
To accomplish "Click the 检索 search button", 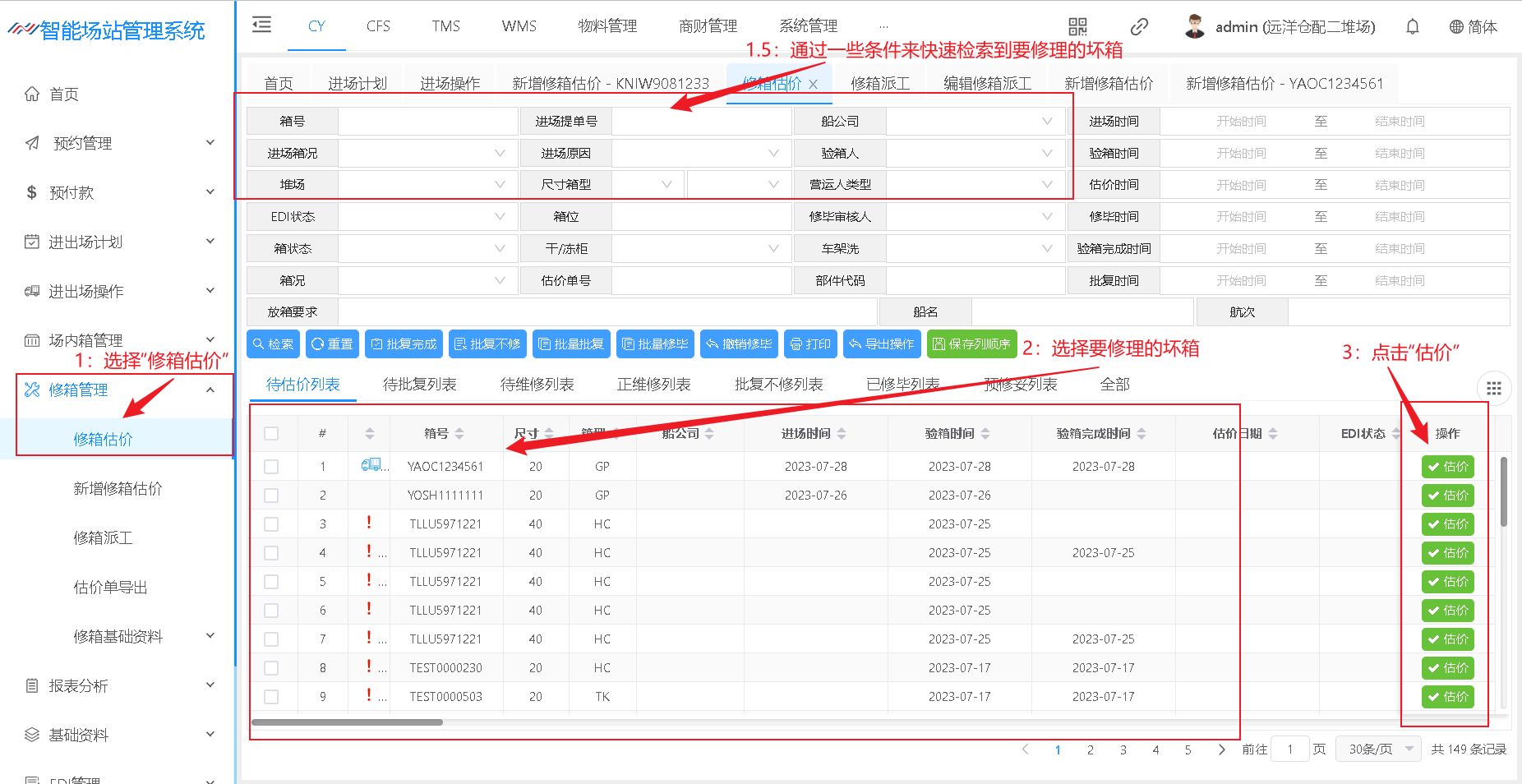I will pyautogui.click(x=273, y=344).
